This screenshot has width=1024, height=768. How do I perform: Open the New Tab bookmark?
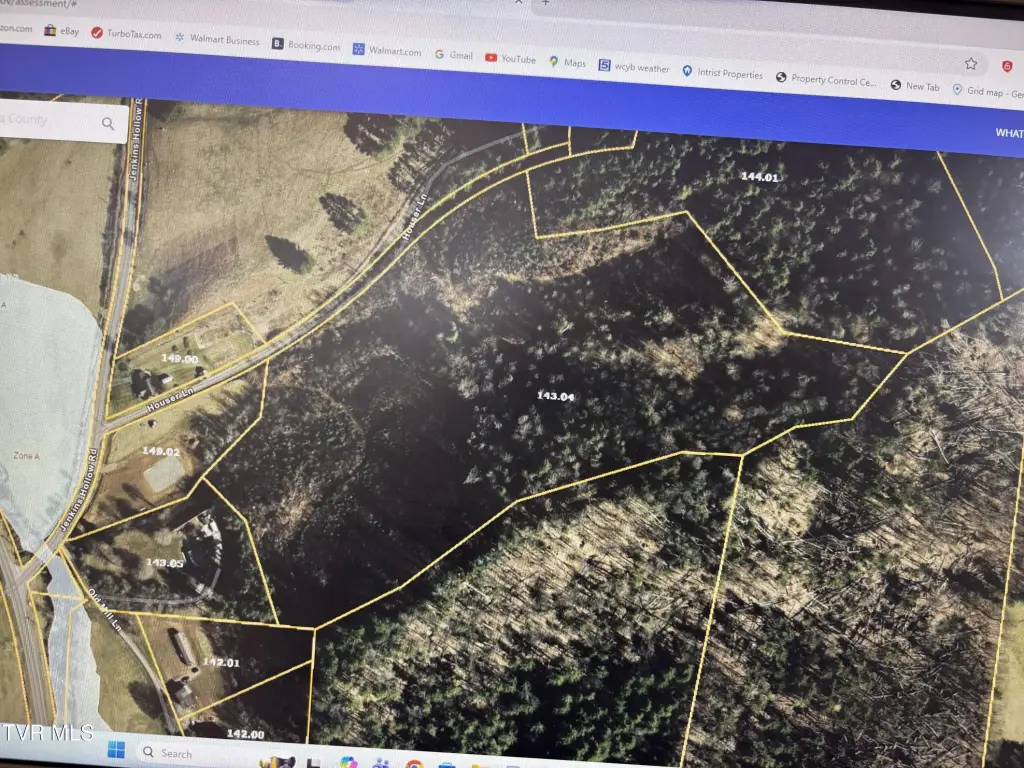tap(915, 86)
